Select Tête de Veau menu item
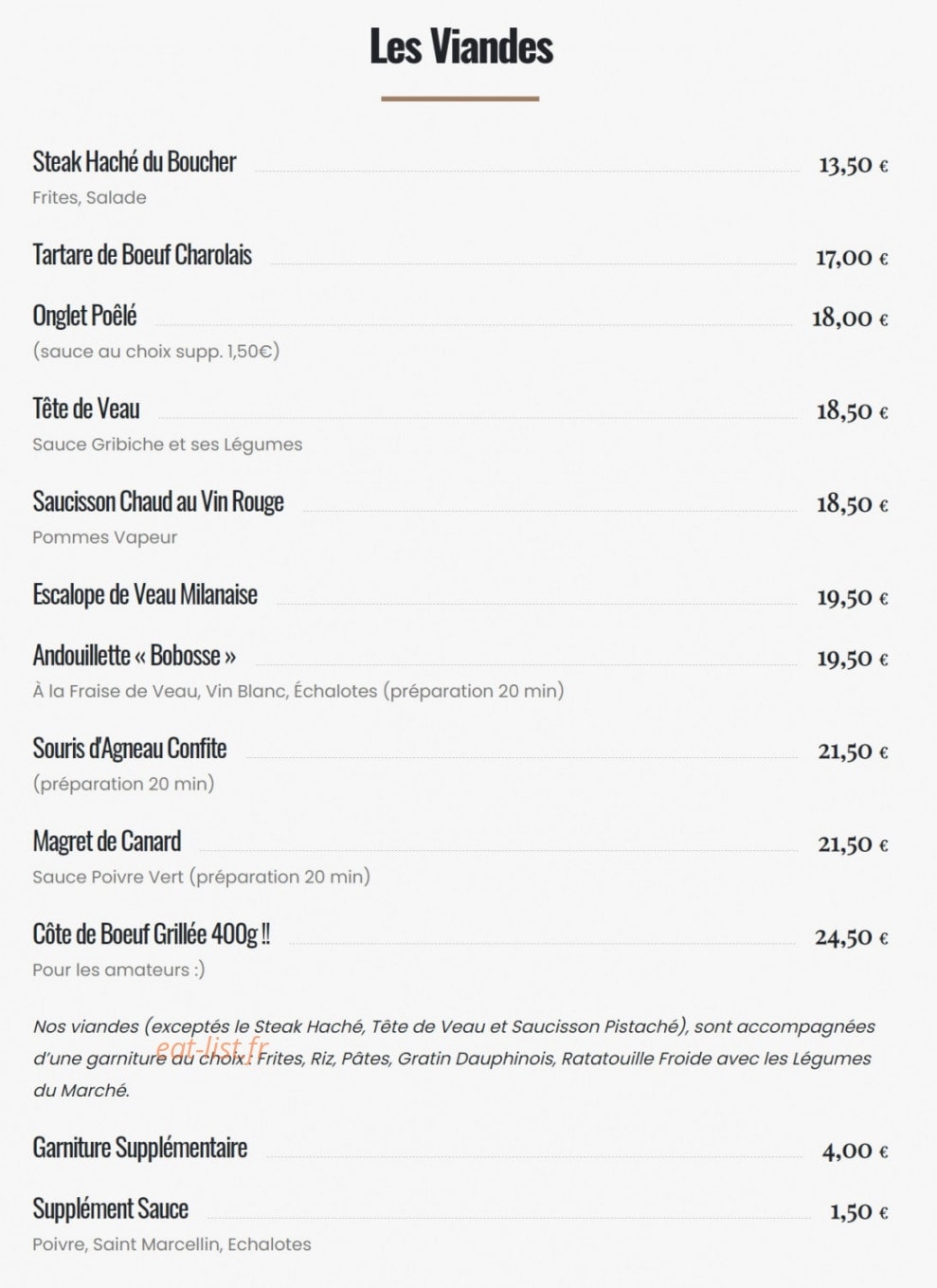937x1288 pixels. [x=86, y=408]
